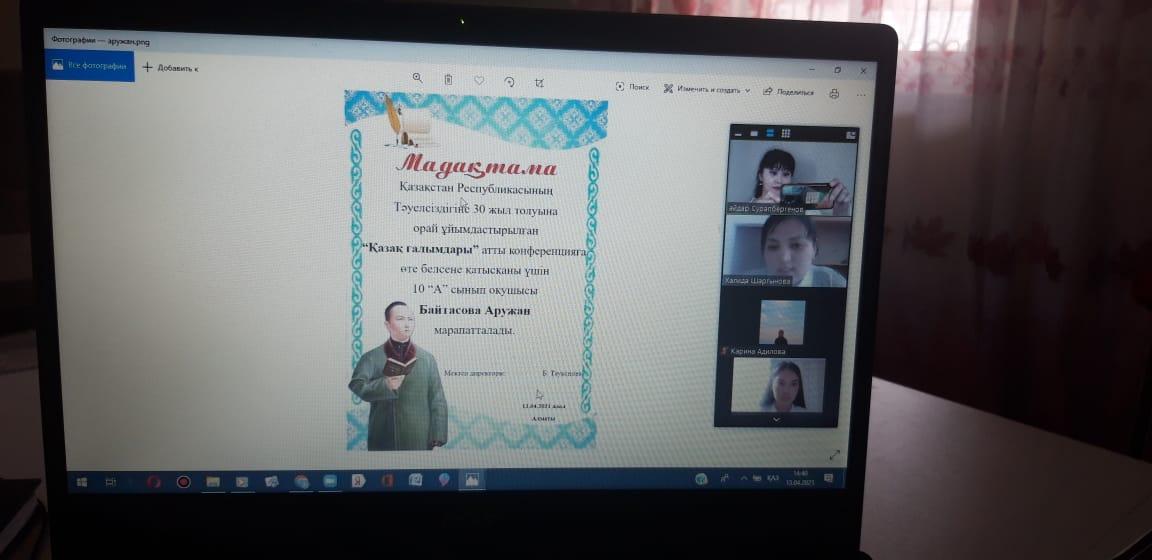Image resolution: width=1152 pixels, height=560 pixels.
Task: Click the 'Поделиться' share button
Action: [788, 91]
